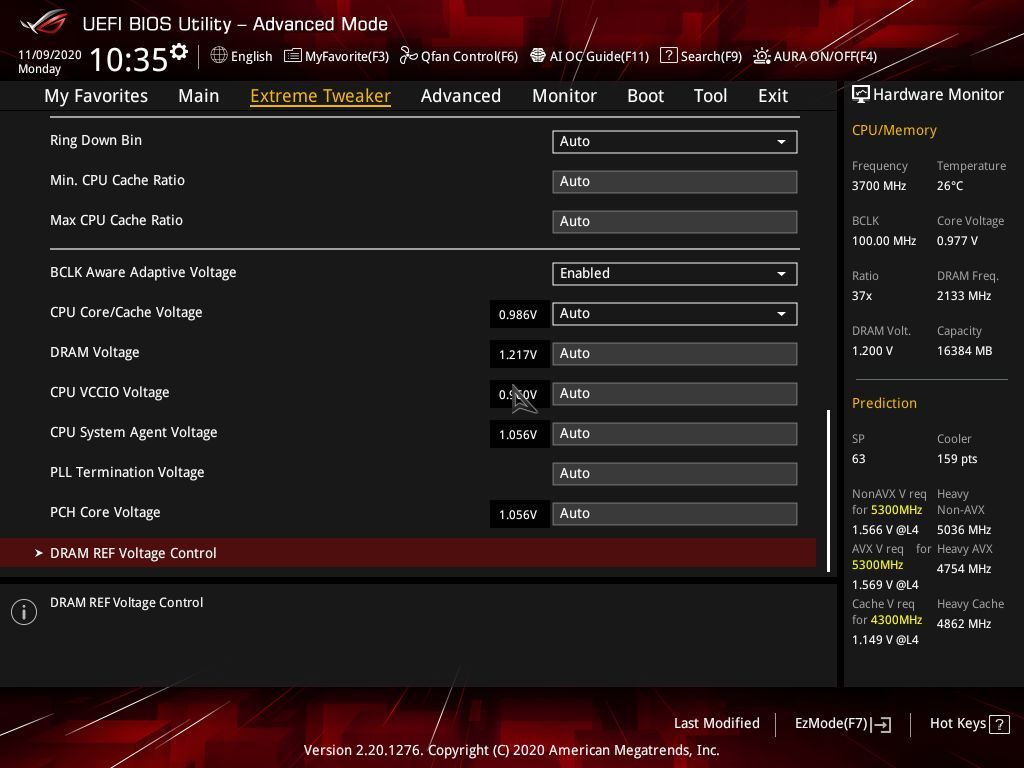Viewport: 1024px width, 768px height.
Task: Open the Hot Keys help
Action: 969,724
